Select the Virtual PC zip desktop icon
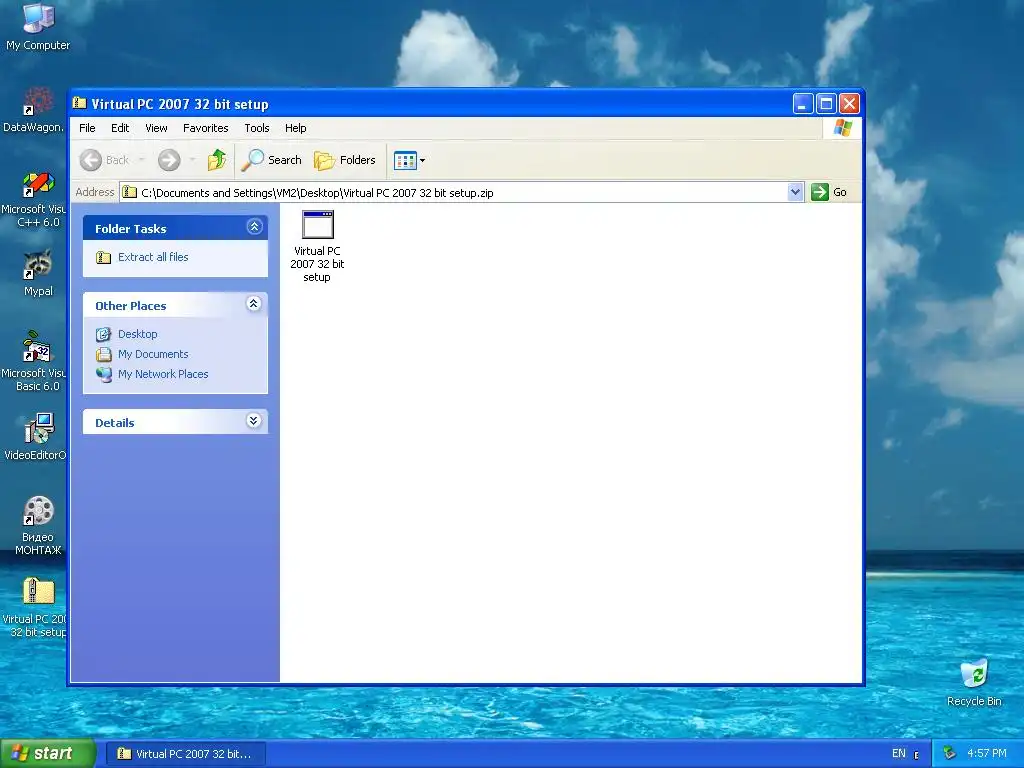1024x768 pixels. click(x=35, y=607)
